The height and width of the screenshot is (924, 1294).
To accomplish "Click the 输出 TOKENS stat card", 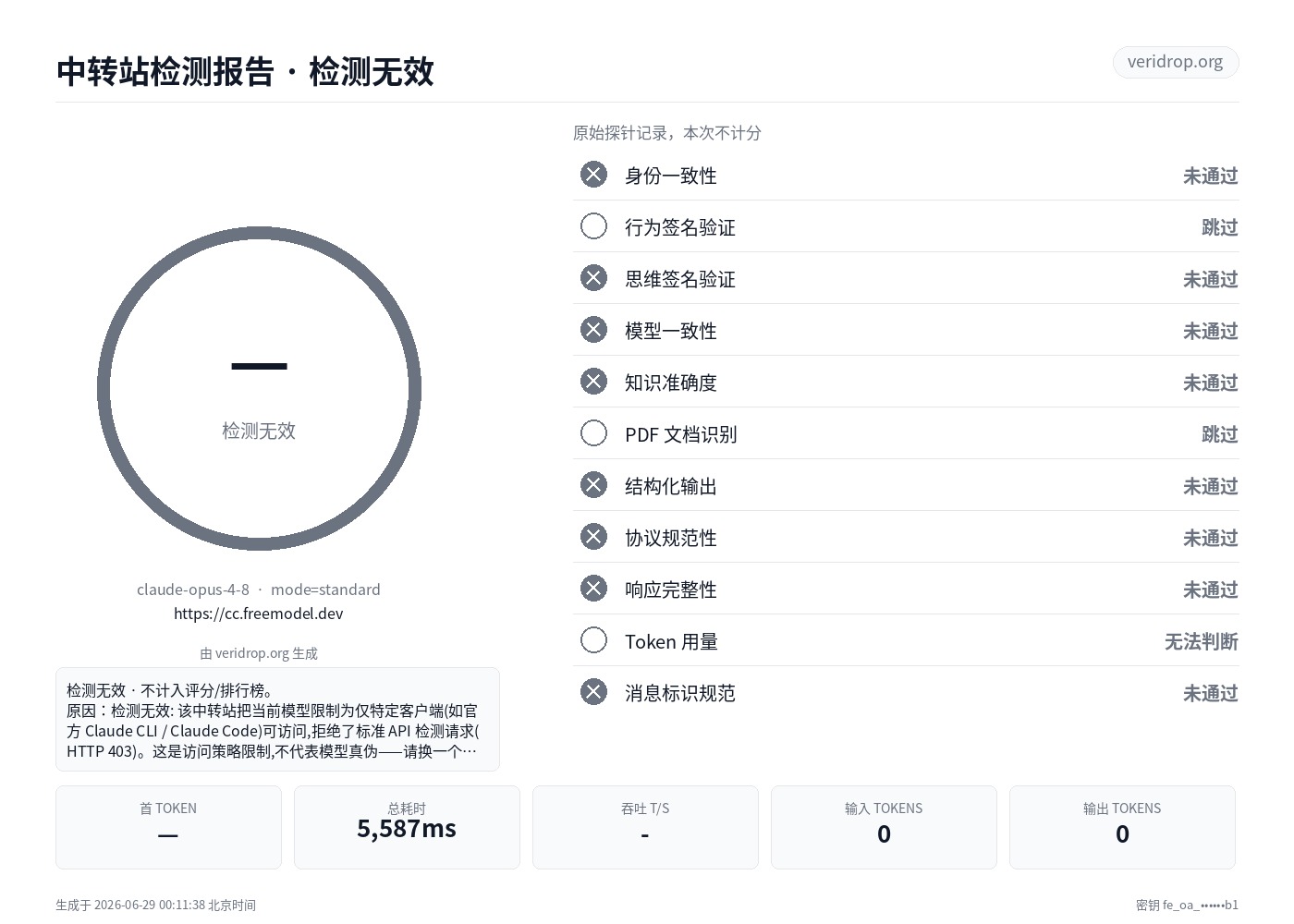I will 1122,827.
